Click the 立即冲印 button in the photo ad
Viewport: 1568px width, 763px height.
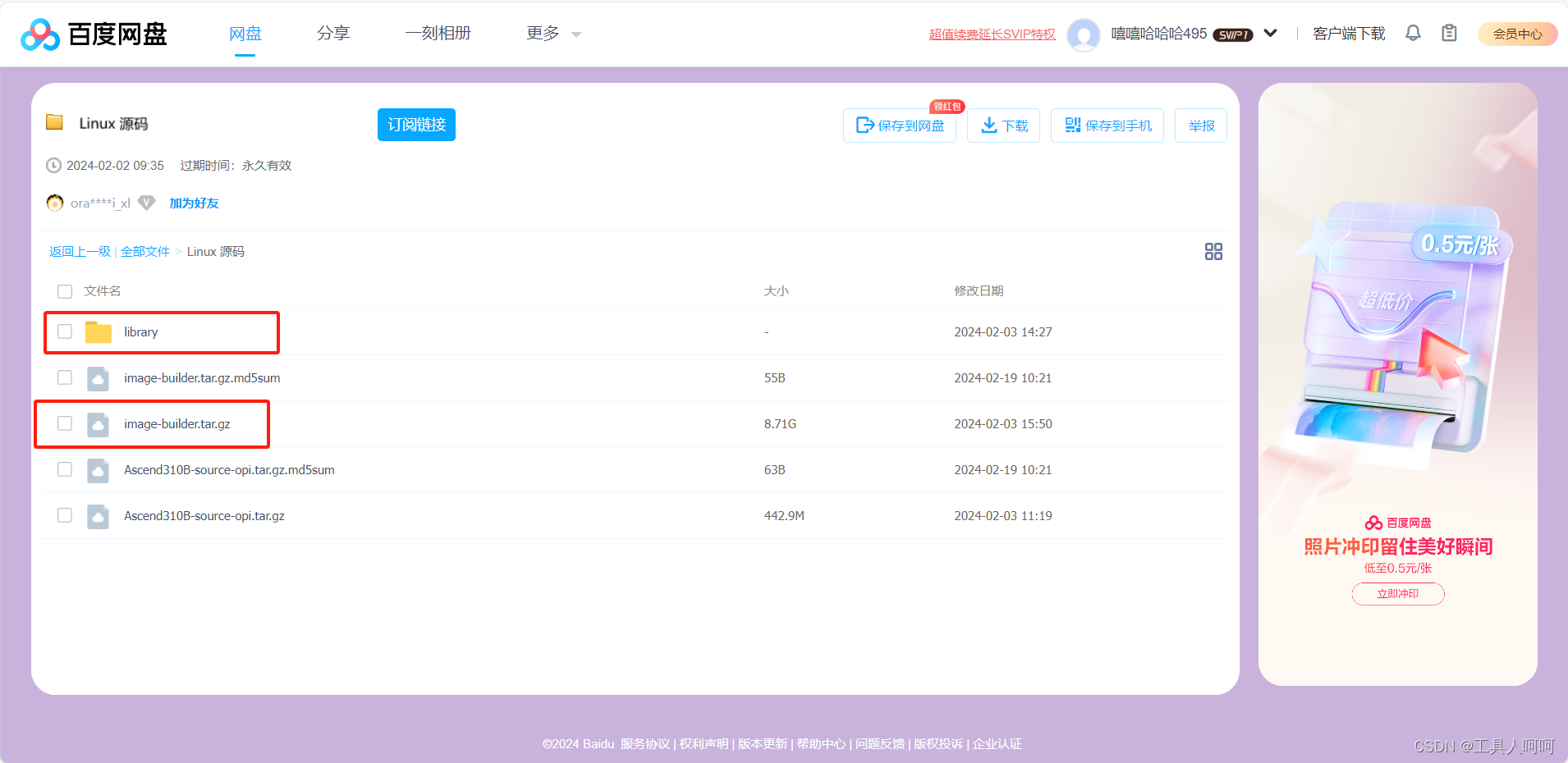(1397, 593)
